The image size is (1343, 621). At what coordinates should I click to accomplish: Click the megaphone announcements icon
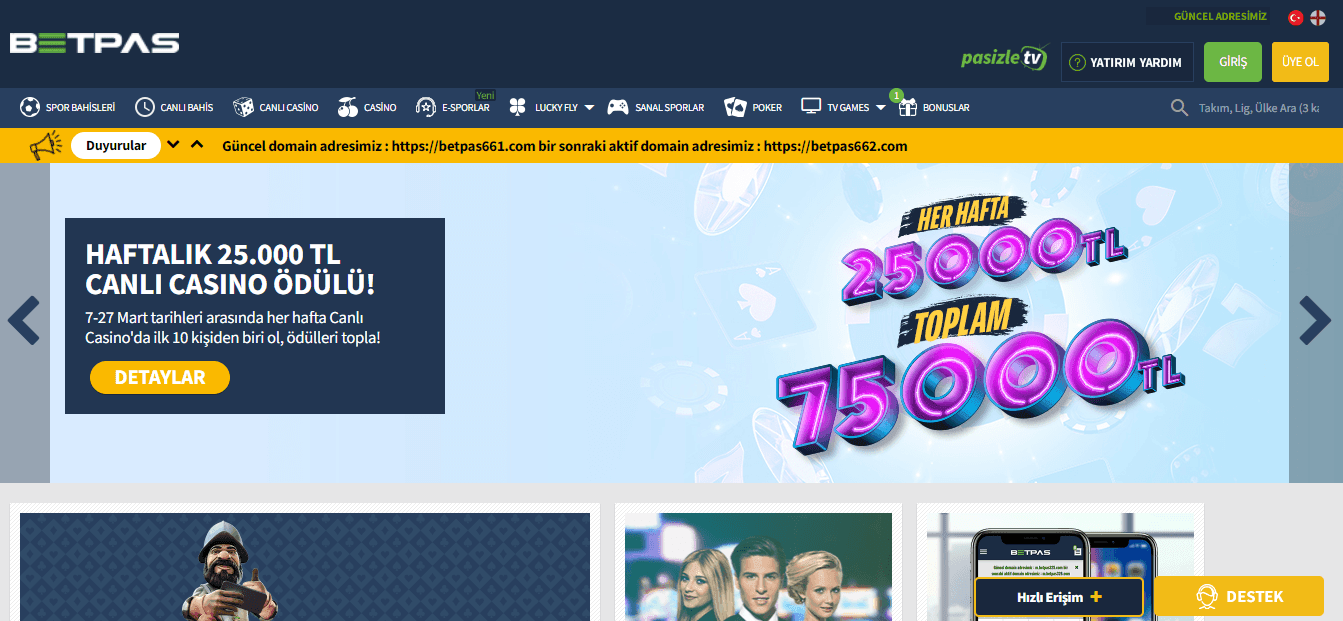pyautogui.click(x=45, y=146)
